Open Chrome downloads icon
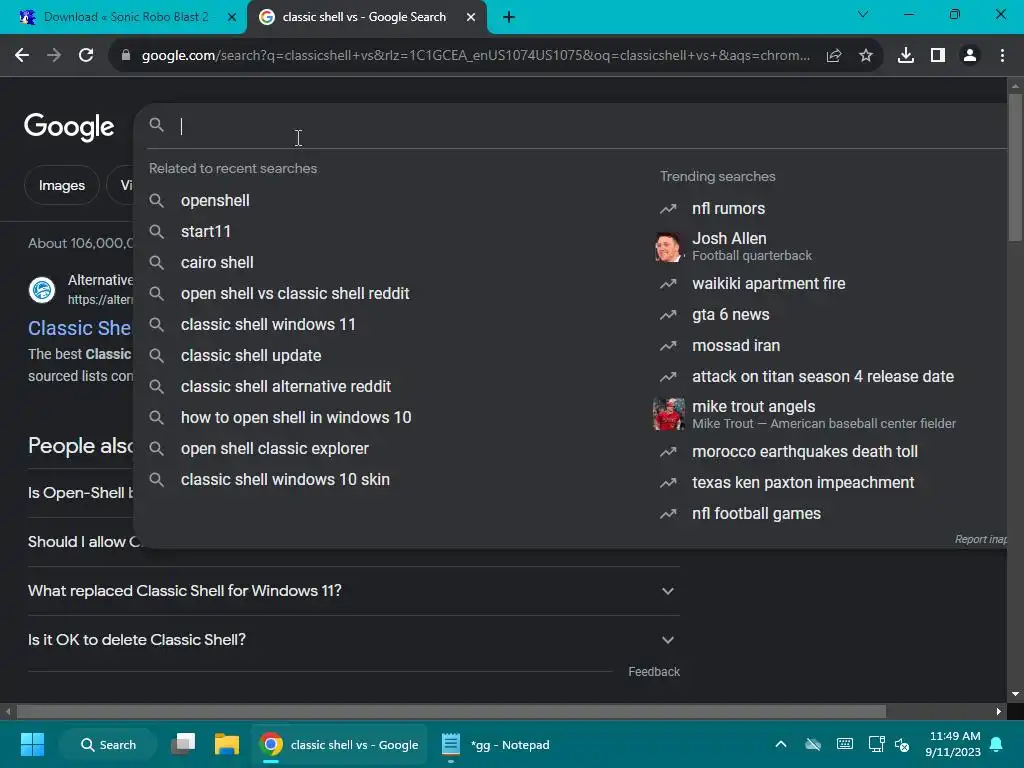The height and width of the screenshot is (768, 1024). pos(906,56)
